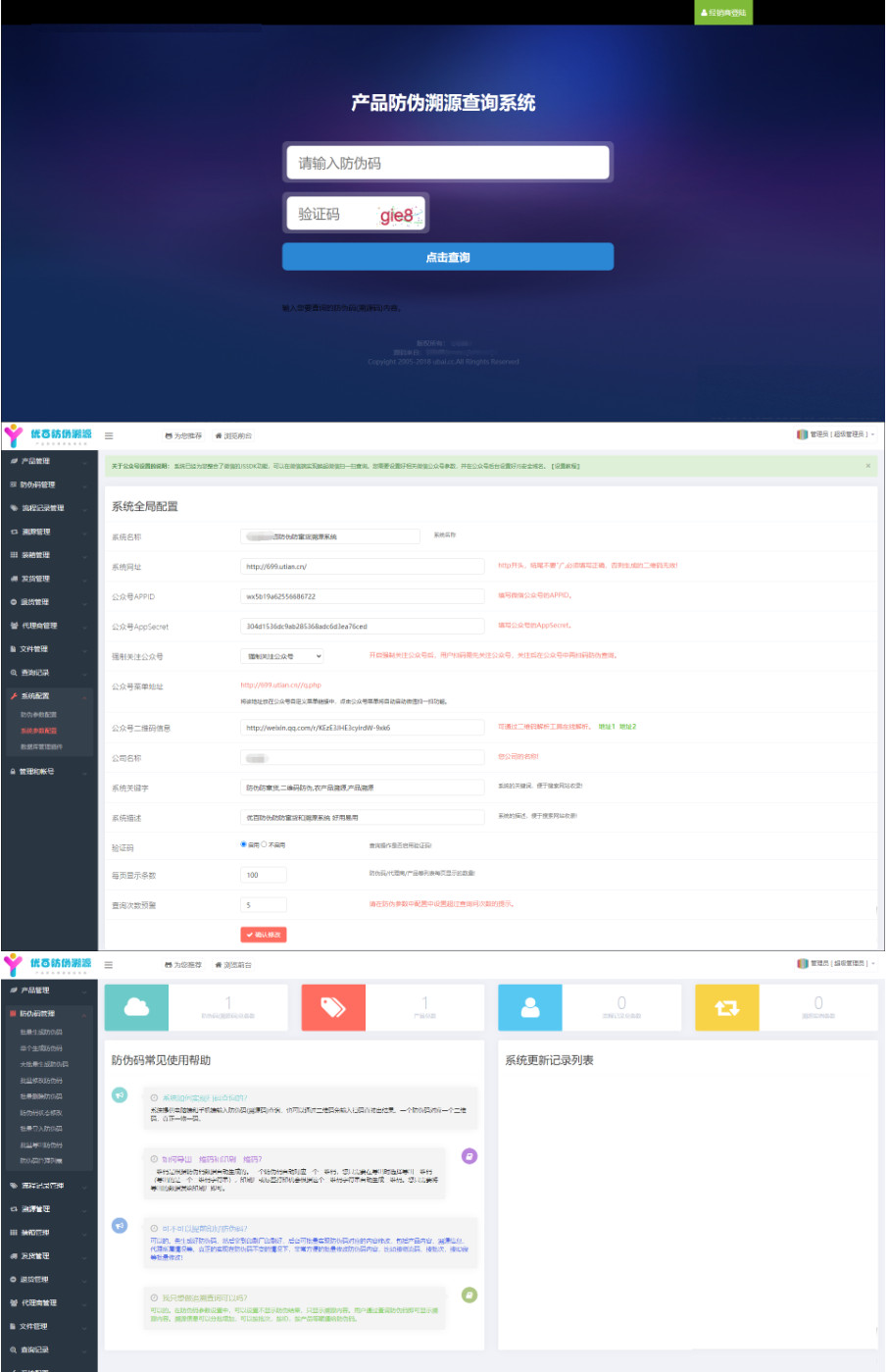The height and width of the screenshot is (1372, 889).
Task: Click 退货管理 circle icon in config page sidebar
Action: click(14, 602)
